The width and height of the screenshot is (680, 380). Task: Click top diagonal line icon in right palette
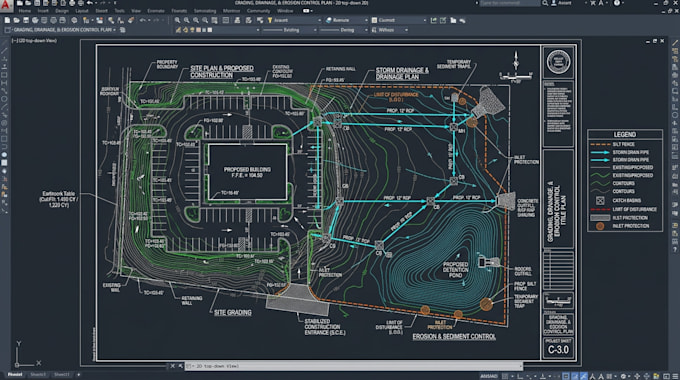[x=675, y=43]
